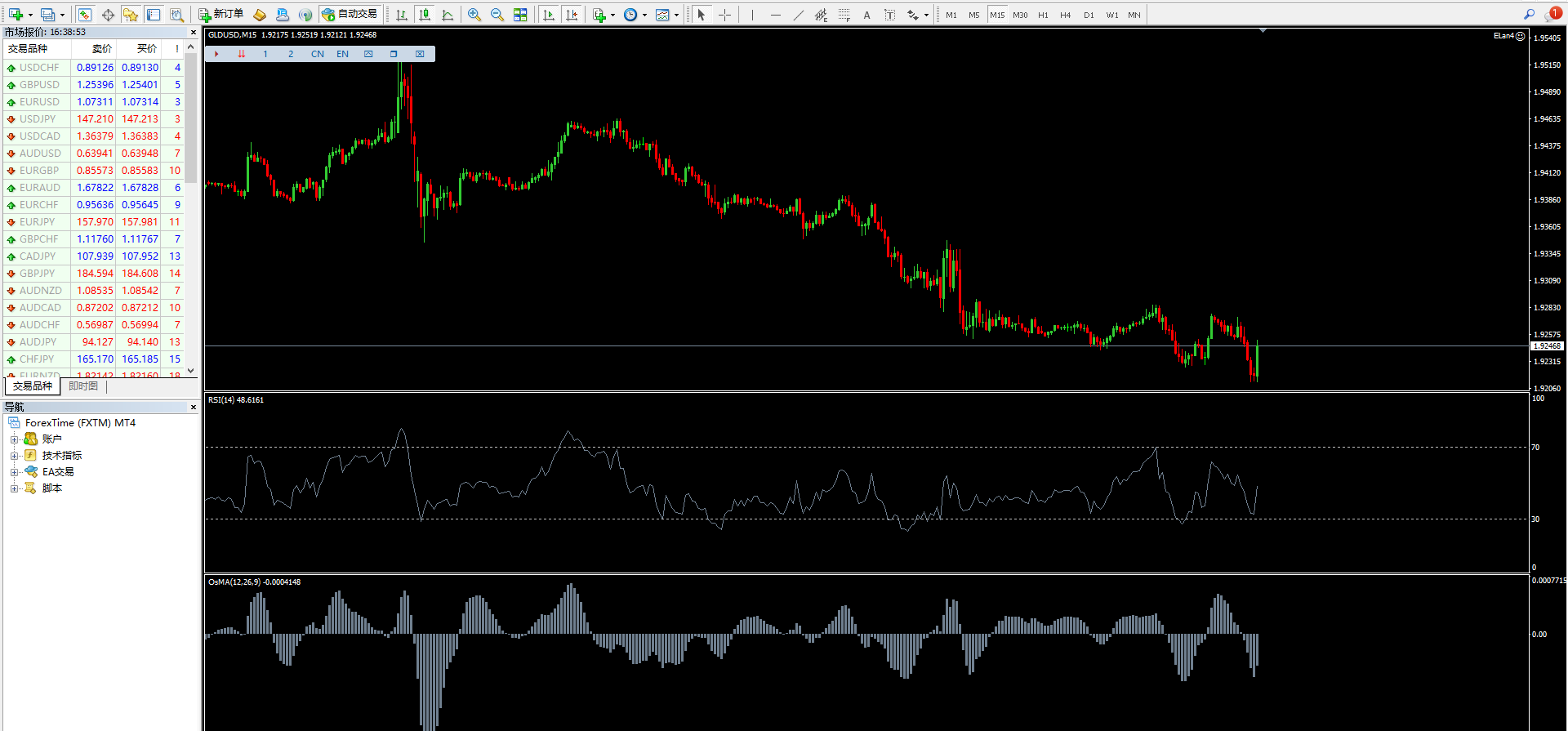1568x731 pixels.
Task: Click the 卖价 bid column header
Action: [95, 49]
